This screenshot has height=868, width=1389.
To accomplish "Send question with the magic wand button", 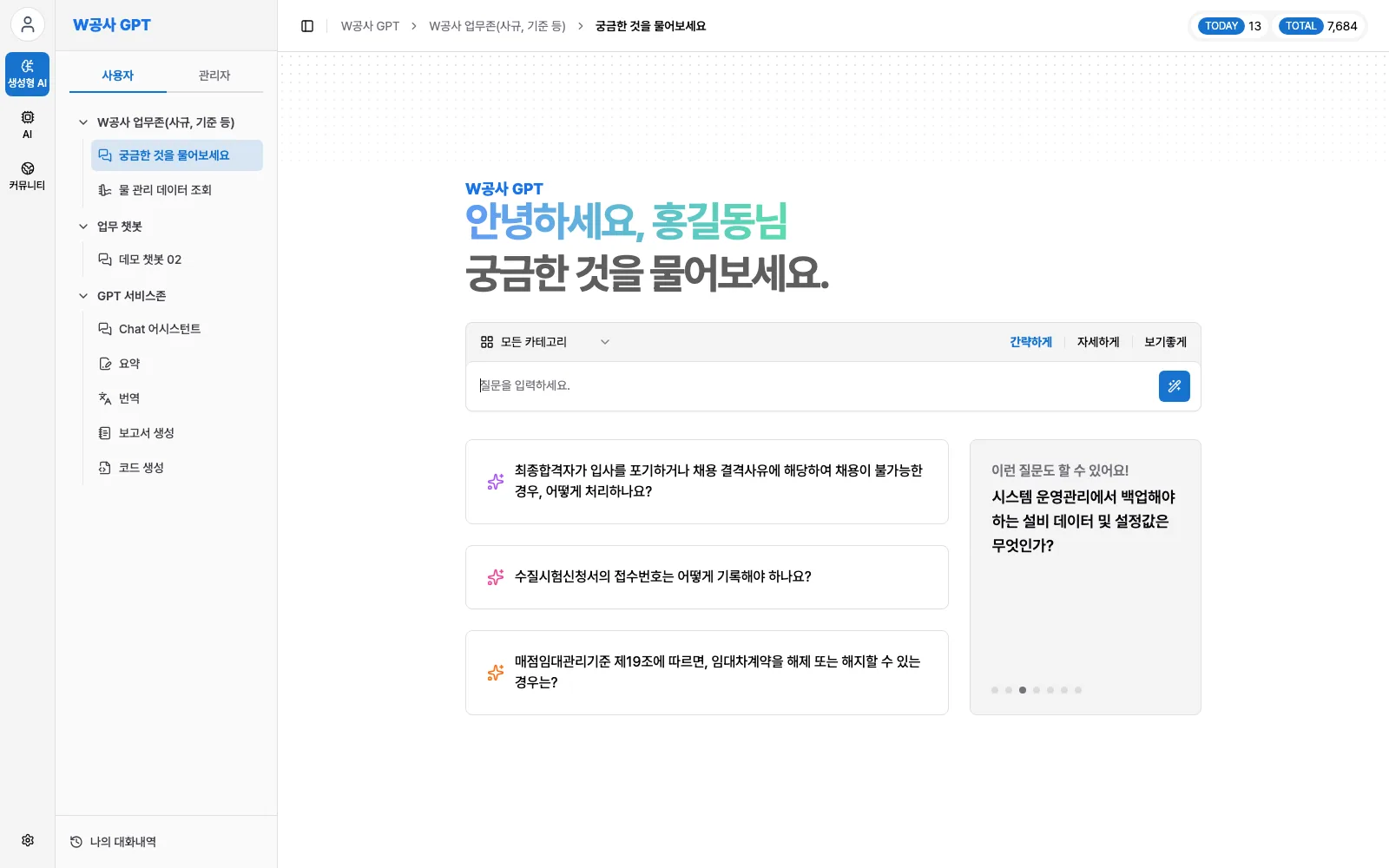I will point(1174,386).
